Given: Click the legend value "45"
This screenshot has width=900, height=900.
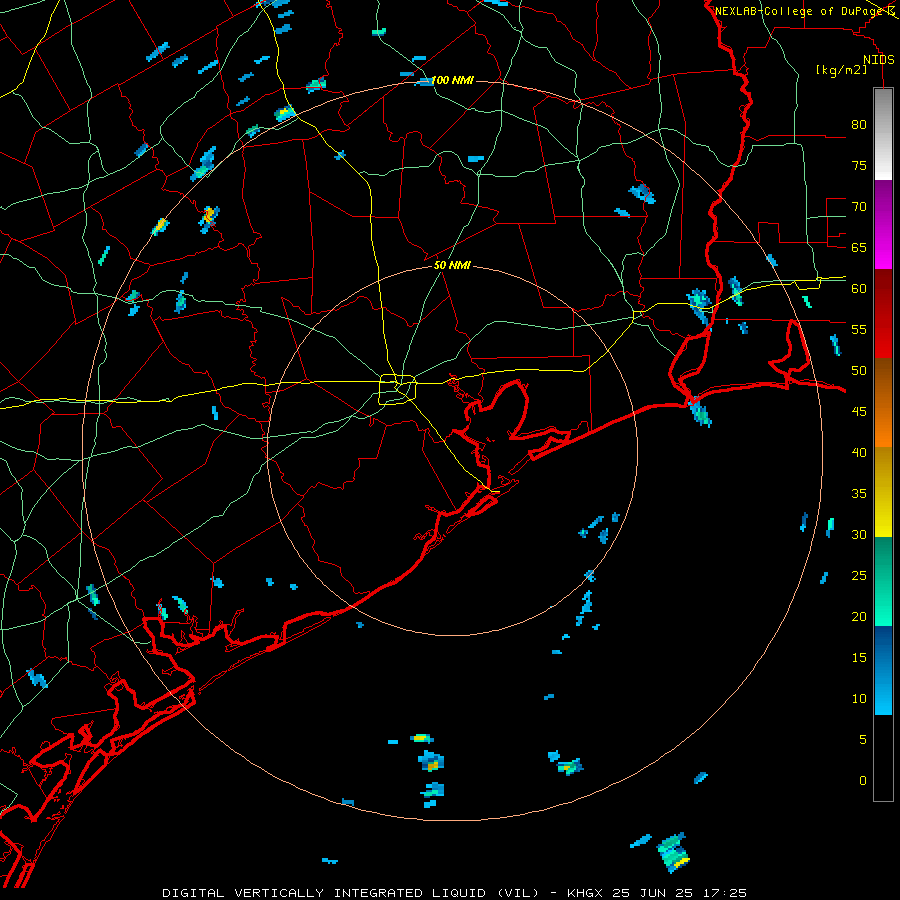Looking at the screenshot, I should tap(859, 412).
